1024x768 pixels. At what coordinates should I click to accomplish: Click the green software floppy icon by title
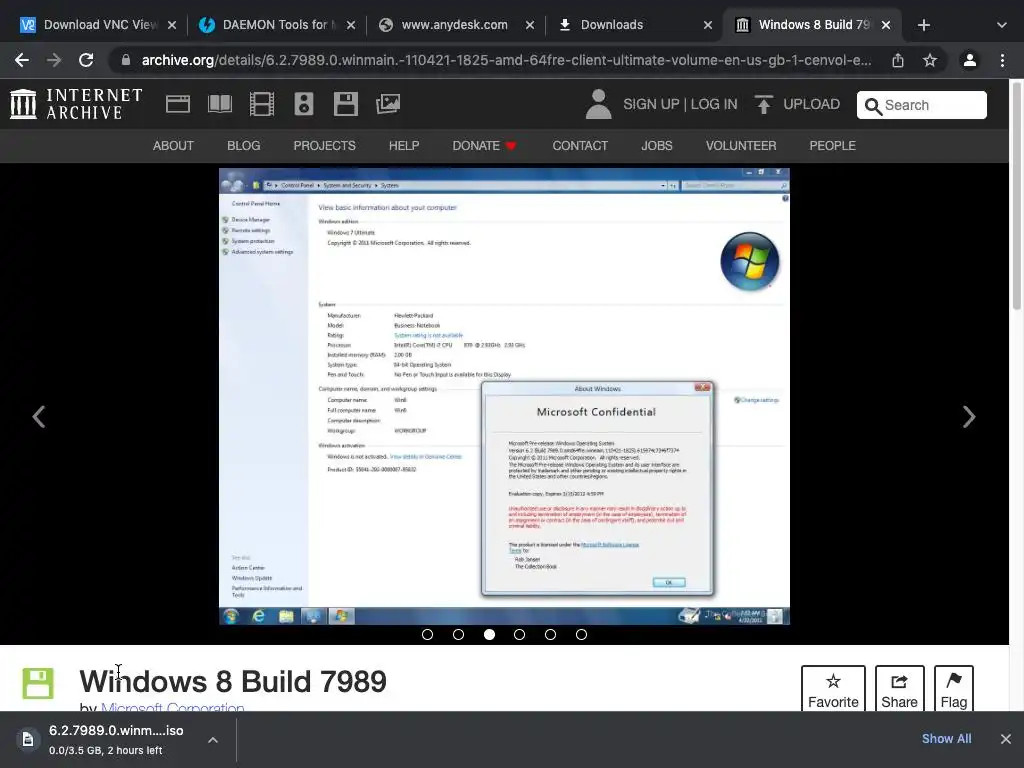point(38,684)
